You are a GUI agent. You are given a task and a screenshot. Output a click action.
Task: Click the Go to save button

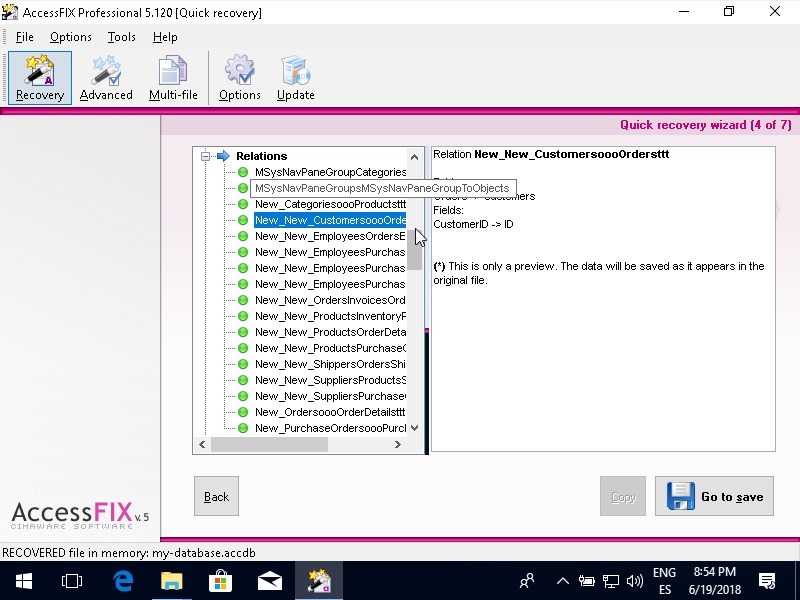click(x=714, y=496)
